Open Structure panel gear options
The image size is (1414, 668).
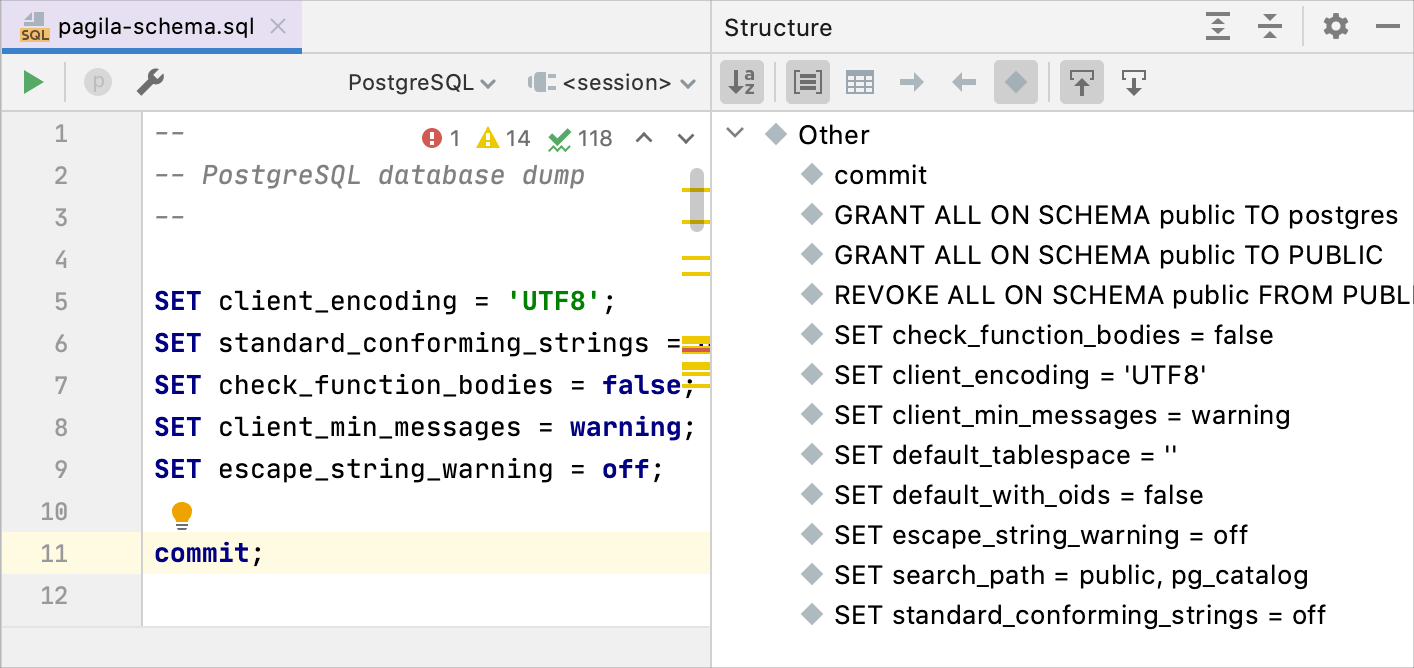1335,27
